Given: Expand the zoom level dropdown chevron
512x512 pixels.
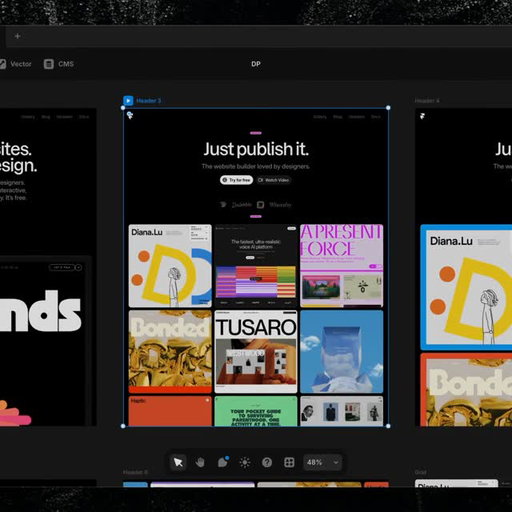Looking at the screenshot, I should coord(336,462).
